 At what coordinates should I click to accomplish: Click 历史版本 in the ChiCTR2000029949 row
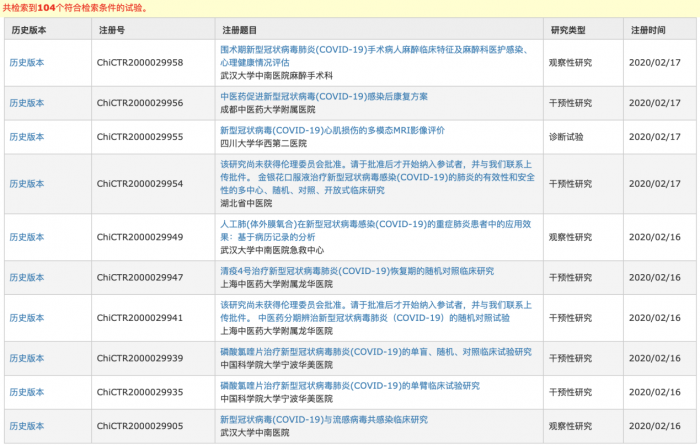(x=26, y=237)
